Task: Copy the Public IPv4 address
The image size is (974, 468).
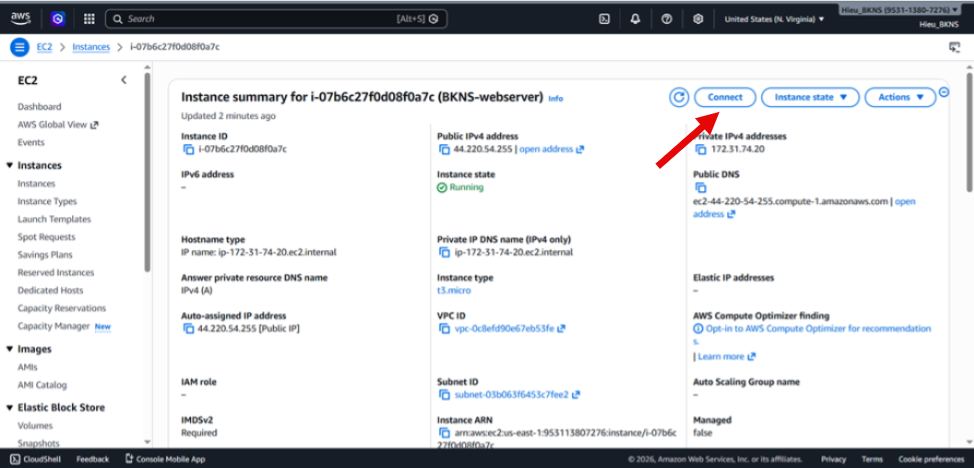Action: (x=444, y=149)
